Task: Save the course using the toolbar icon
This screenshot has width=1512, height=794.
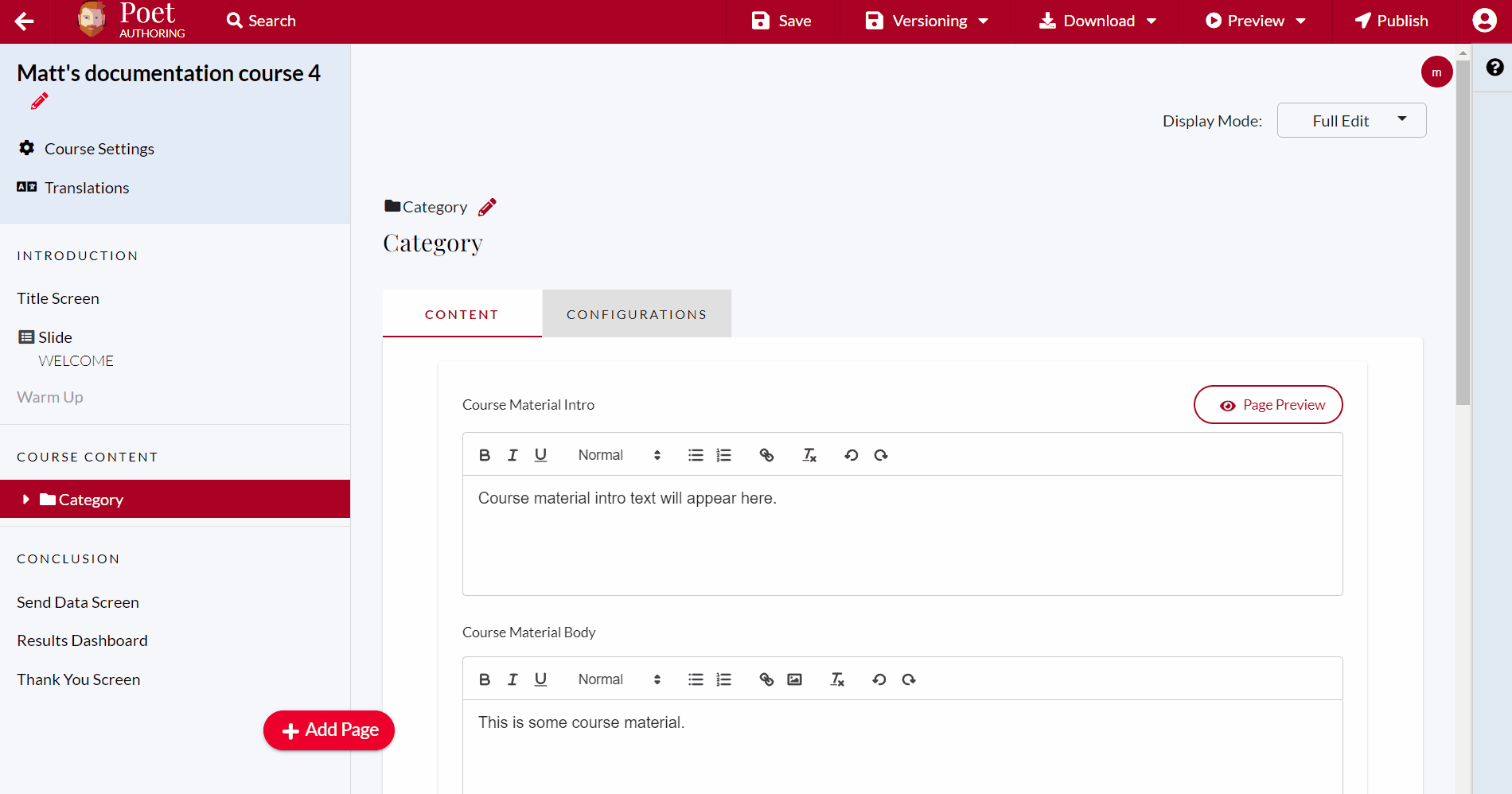Action: 782,20
